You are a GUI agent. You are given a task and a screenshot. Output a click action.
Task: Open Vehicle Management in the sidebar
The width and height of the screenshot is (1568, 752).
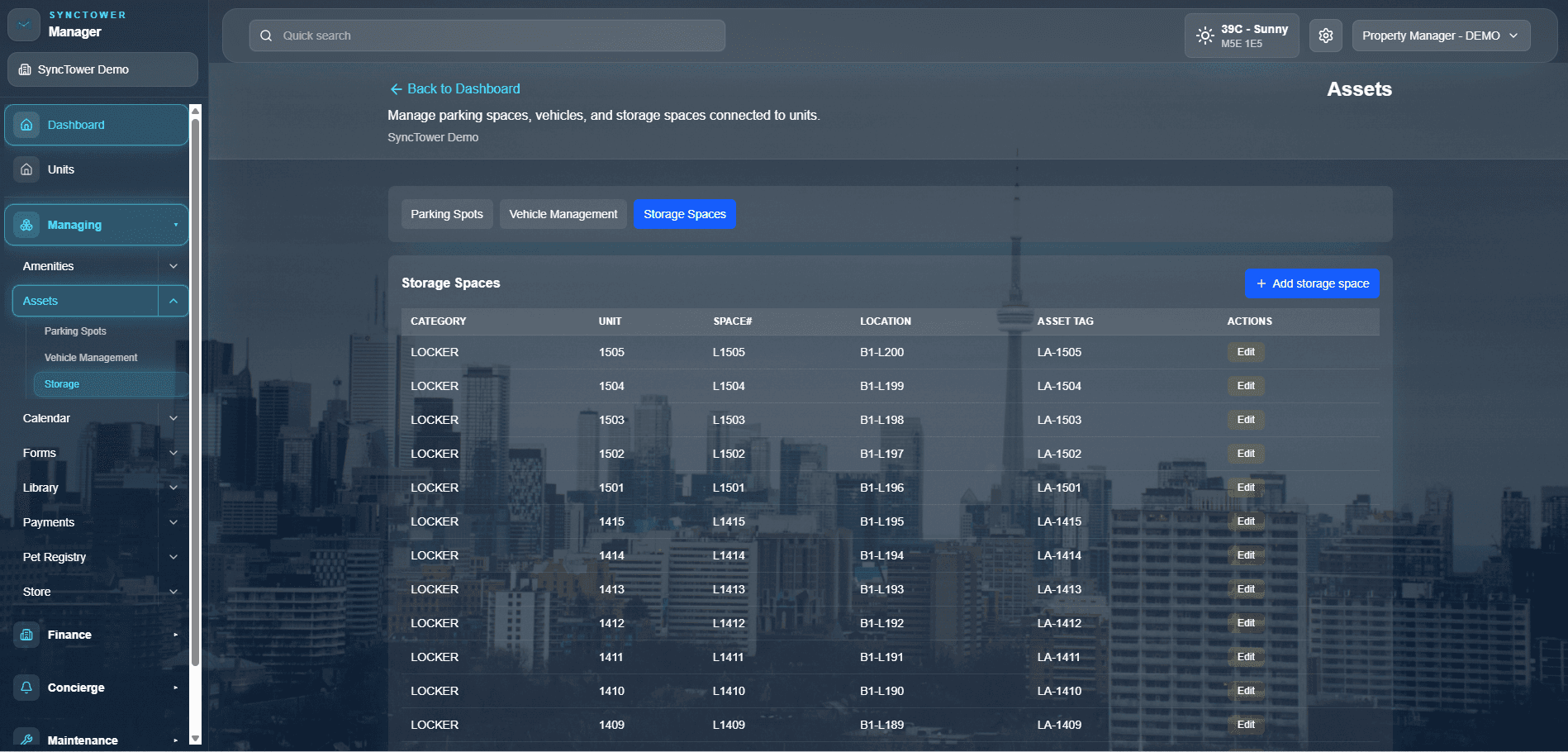[x=91, y=358]
